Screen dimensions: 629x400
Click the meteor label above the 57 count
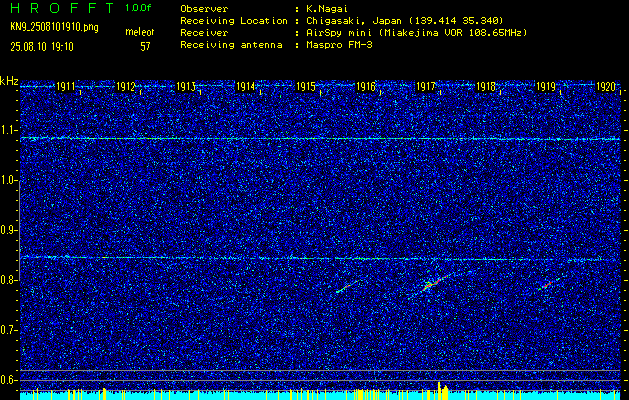(x=139, y=32)
